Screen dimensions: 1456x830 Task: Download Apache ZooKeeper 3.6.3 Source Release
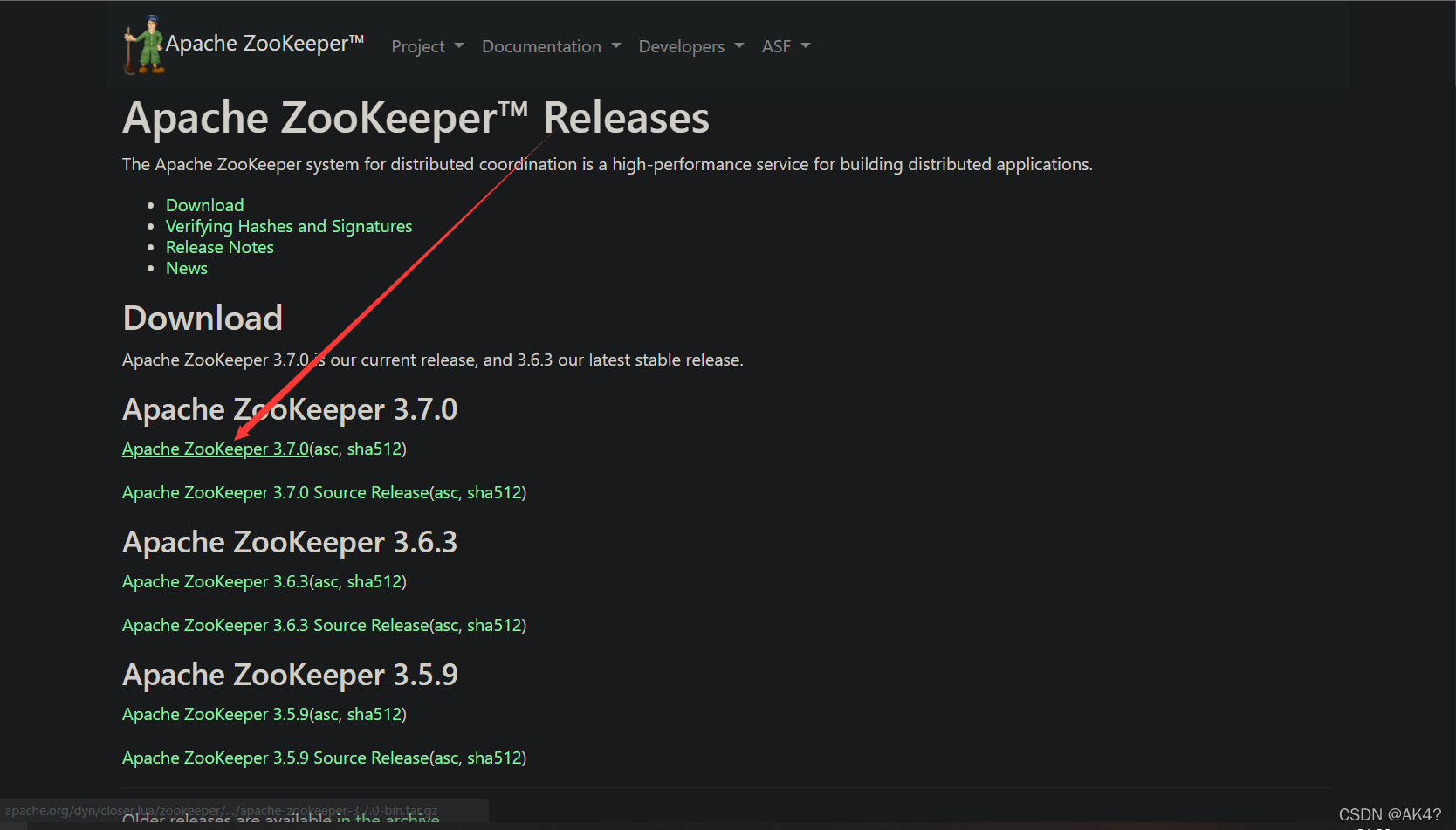276,625
